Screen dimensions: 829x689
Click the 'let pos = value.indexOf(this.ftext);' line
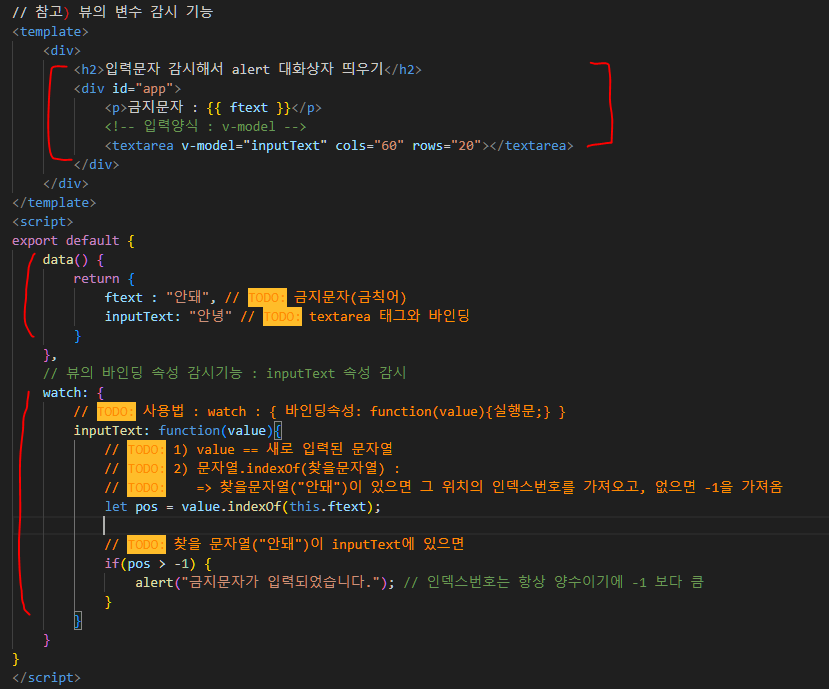(x=243, y=507)
